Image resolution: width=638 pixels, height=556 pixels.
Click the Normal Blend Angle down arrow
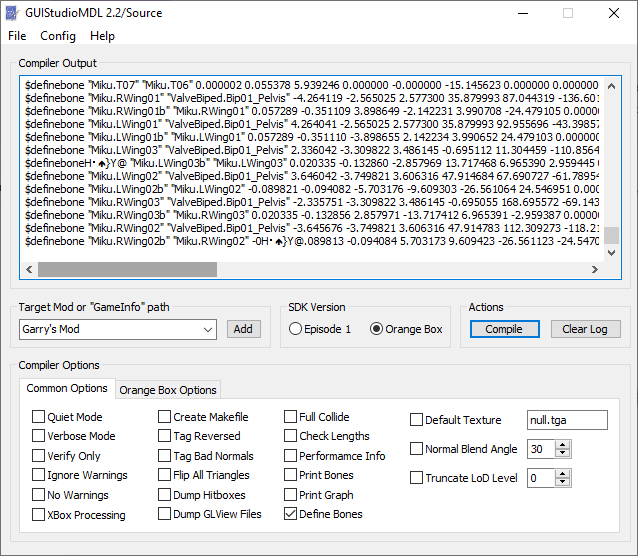[x=563, y=454]
